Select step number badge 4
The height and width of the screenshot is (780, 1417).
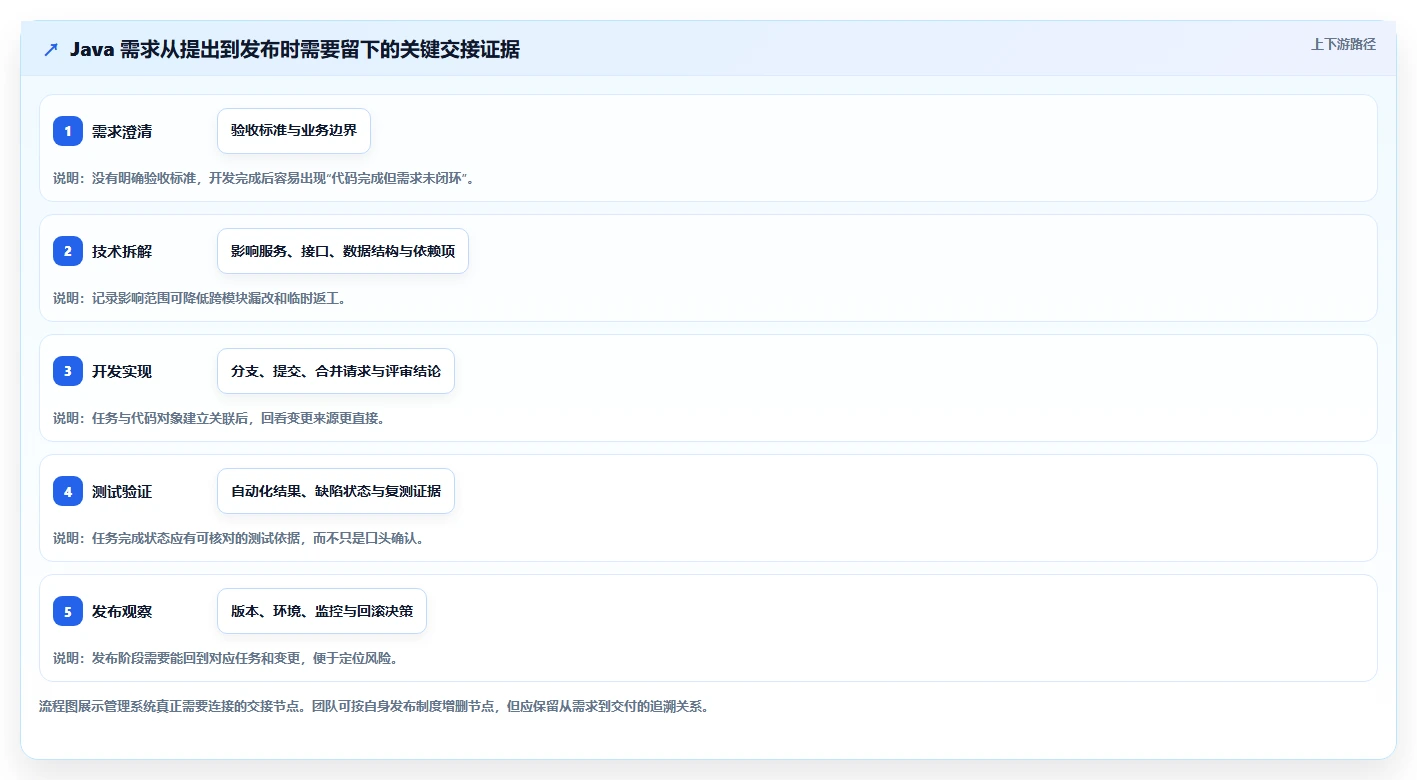tap(68, 491)
